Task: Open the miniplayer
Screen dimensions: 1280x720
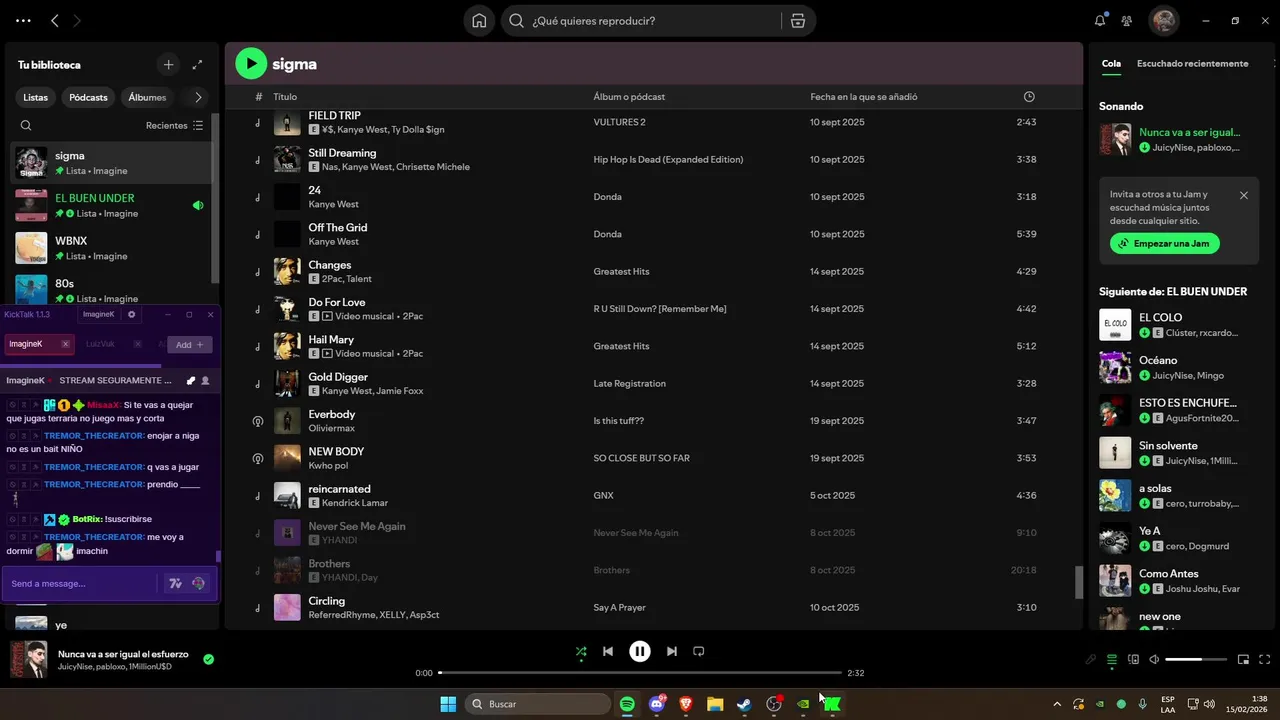Action: click(x=1244, y=659)
